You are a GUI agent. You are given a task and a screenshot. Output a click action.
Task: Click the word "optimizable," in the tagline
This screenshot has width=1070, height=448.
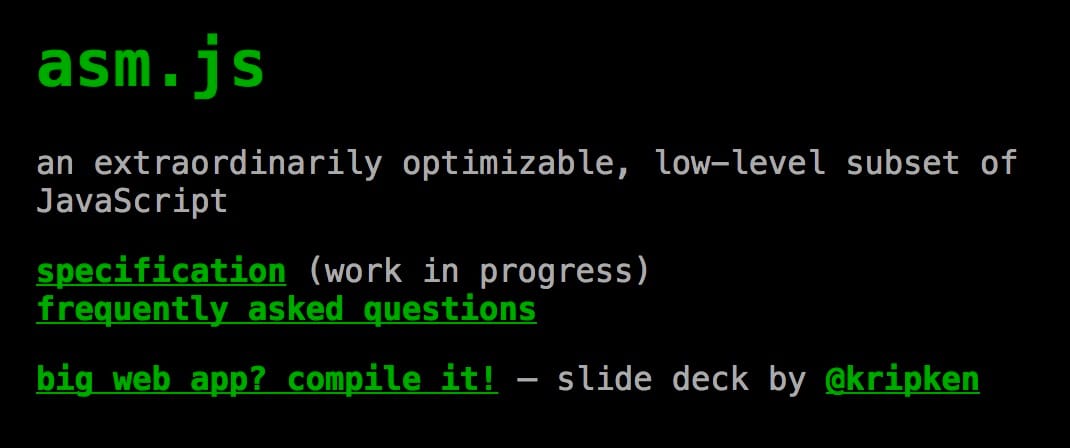[516, 165]
